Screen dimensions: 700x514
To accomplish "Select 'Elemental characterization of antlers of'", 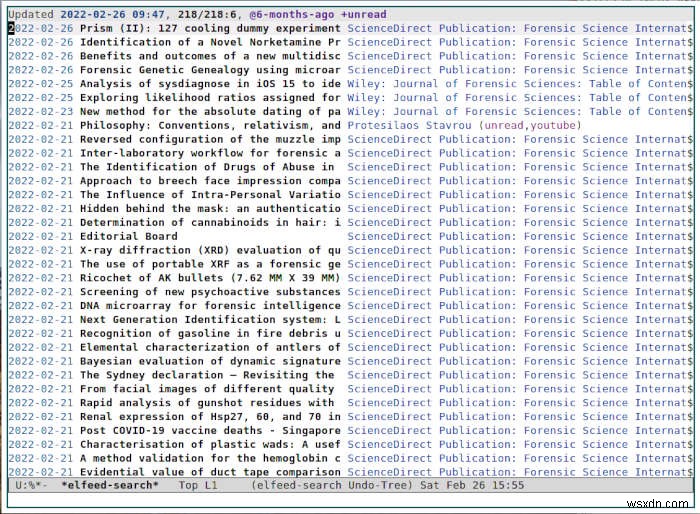I will 210,347.
